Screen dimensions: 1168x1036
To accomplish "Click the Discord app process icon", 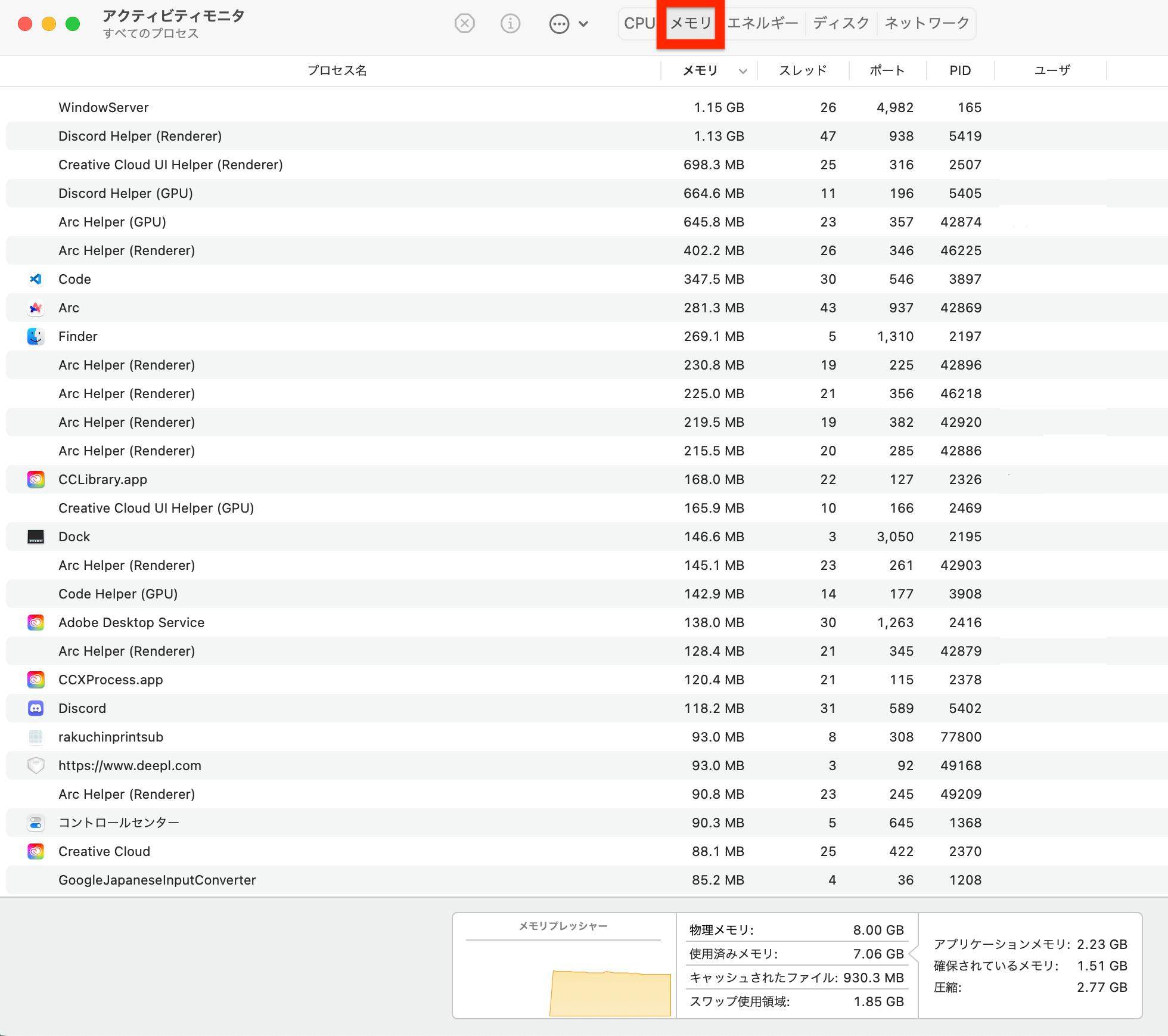I will [x=36, y=708].
